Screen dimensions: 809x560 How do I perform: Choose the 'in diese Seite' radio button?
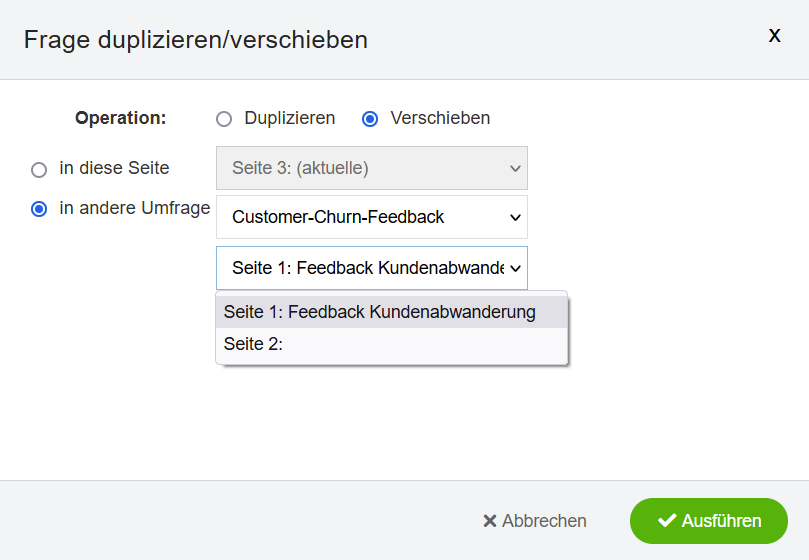[x=39, y=169]
